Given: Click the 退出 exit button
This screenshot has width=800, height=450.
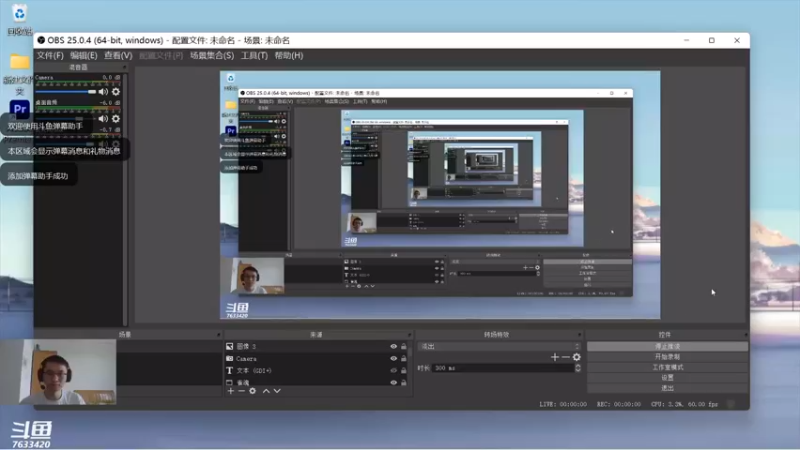Looking at the screenshot, I should (667, 388).
